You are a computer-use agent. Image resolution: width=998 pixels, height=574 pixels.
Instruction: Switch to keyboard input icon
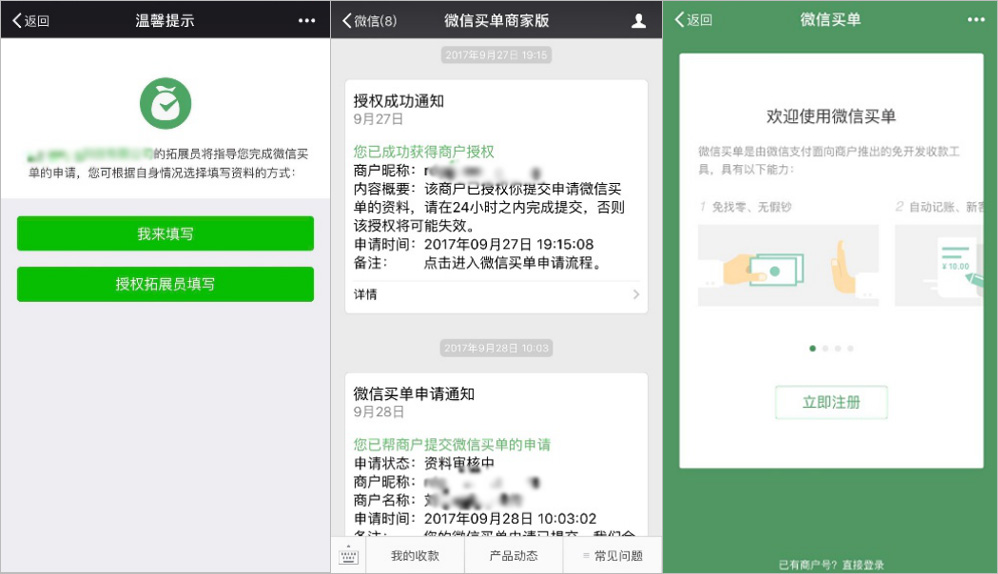[349, 556]
